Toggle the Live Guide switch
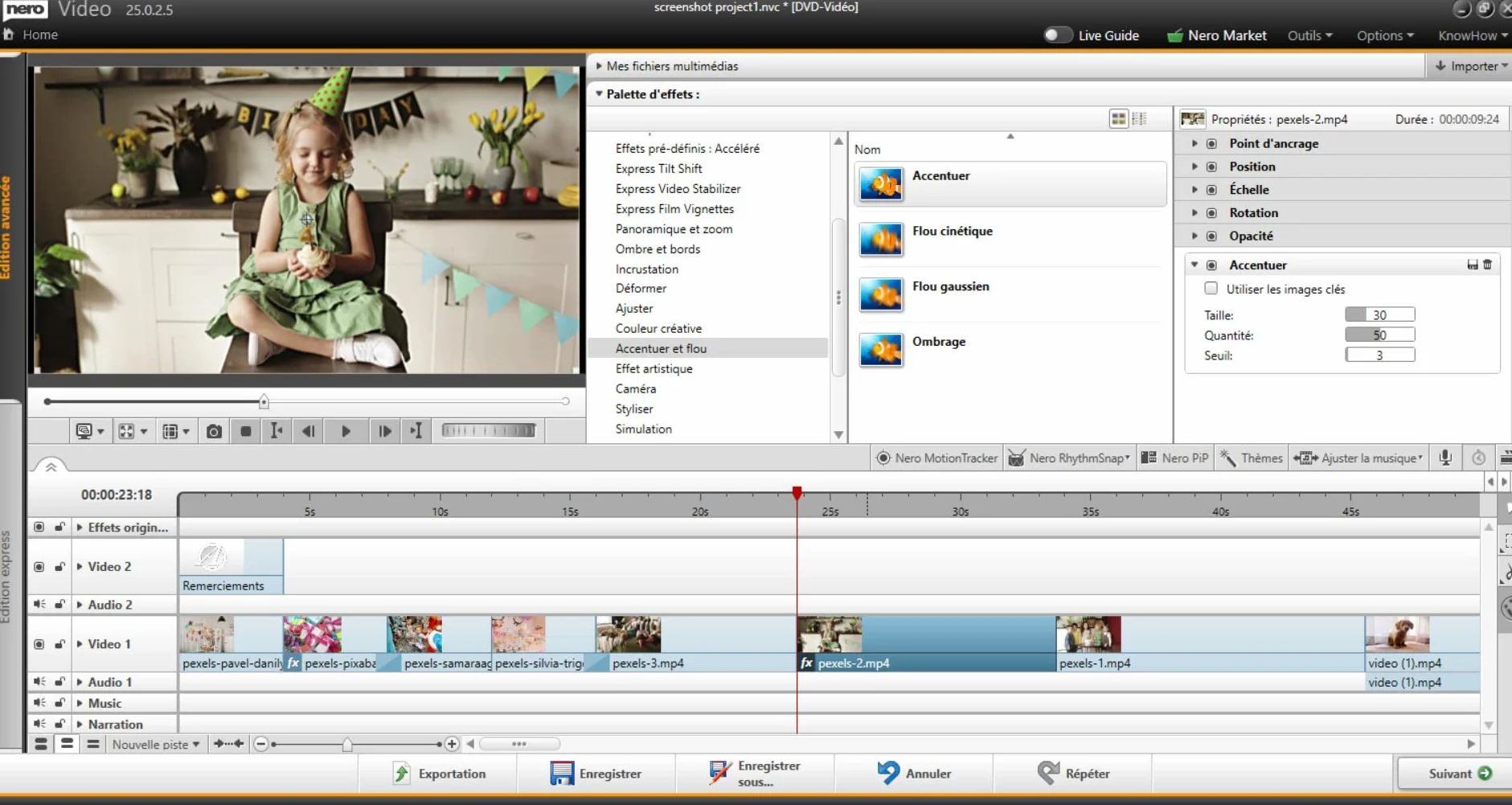Screen dimensions: 1512x805 coord(1058,35)
